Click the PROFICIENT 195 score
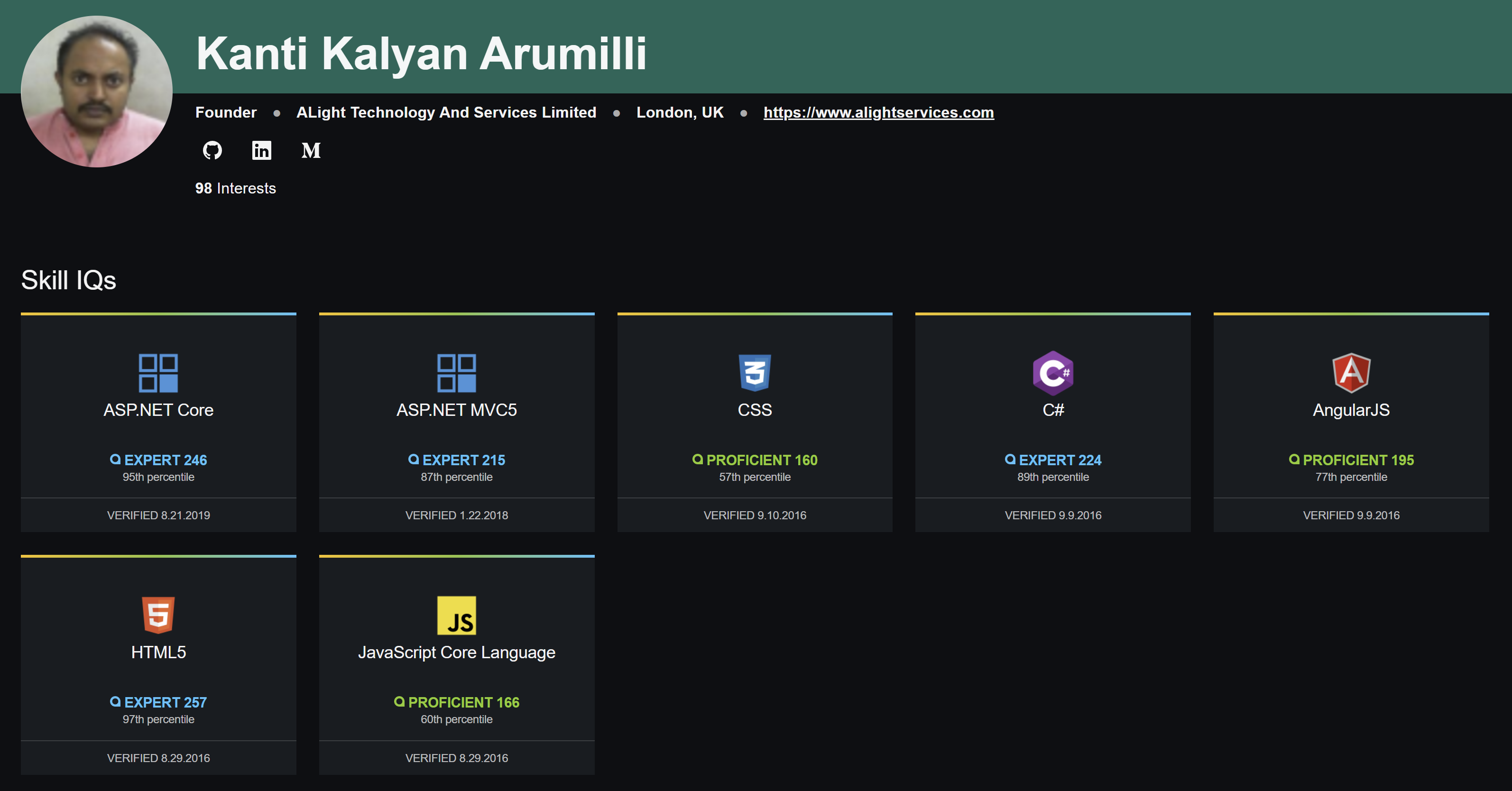The image size is (1512, 791). [x=1358, y=460]
